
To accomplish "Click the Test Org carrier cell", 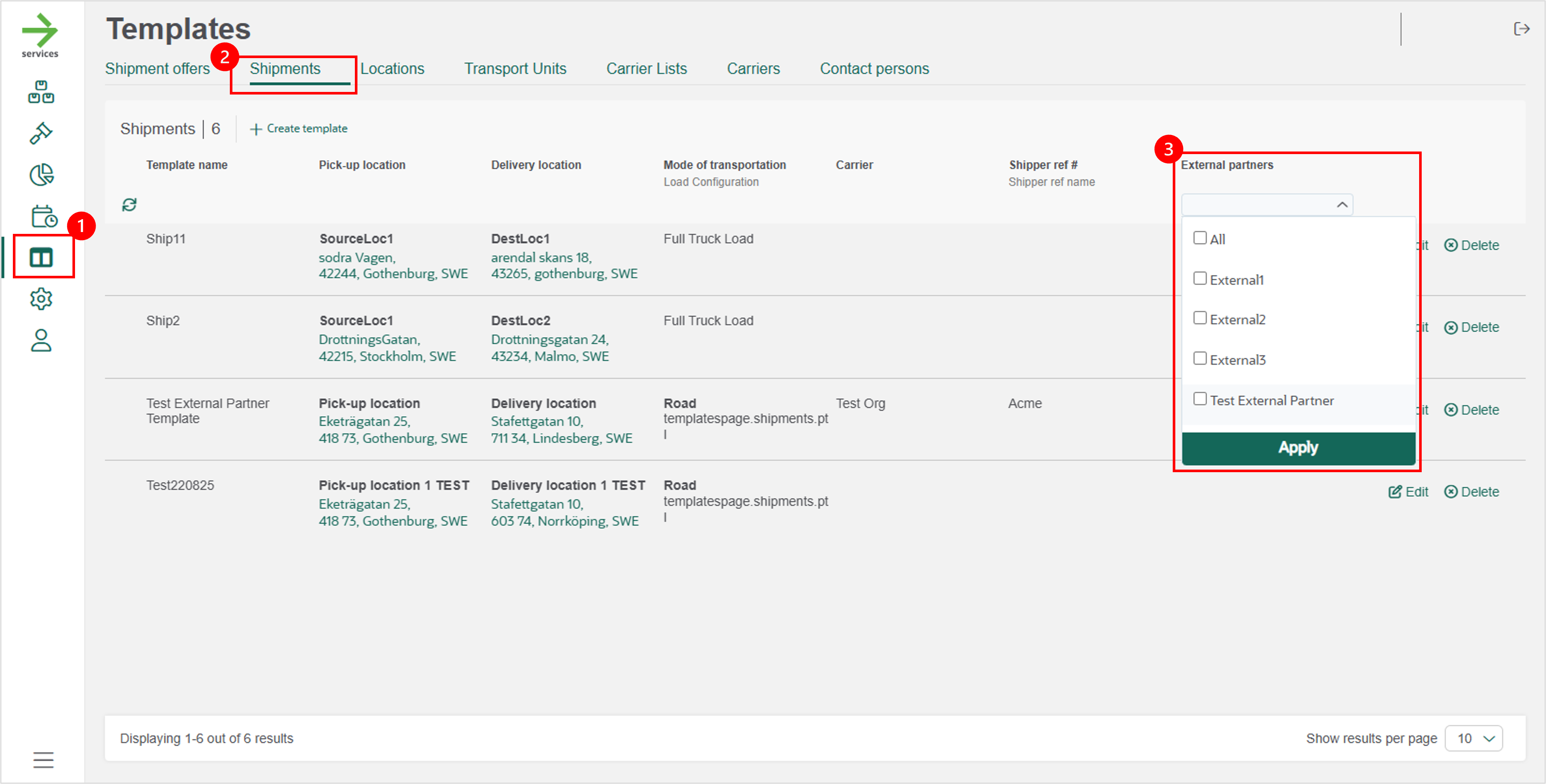I will tap(860, 403).
